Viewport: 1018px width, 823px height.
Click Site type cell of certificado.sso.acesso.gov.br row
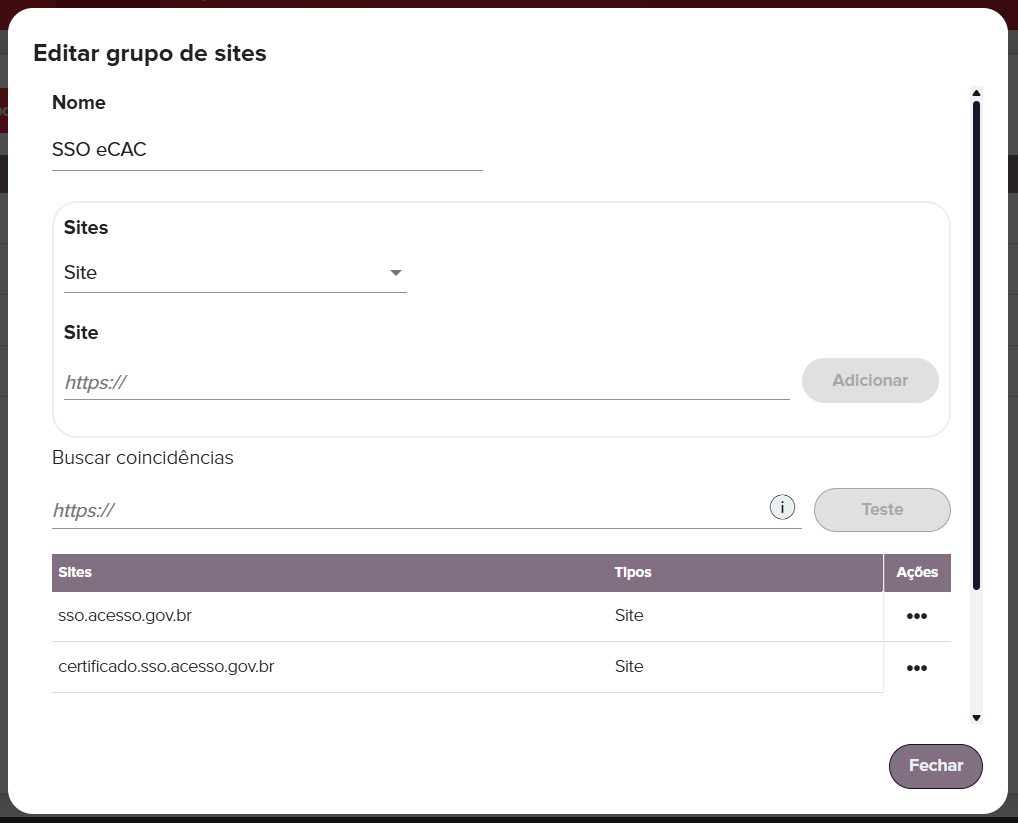click(745, 667)
